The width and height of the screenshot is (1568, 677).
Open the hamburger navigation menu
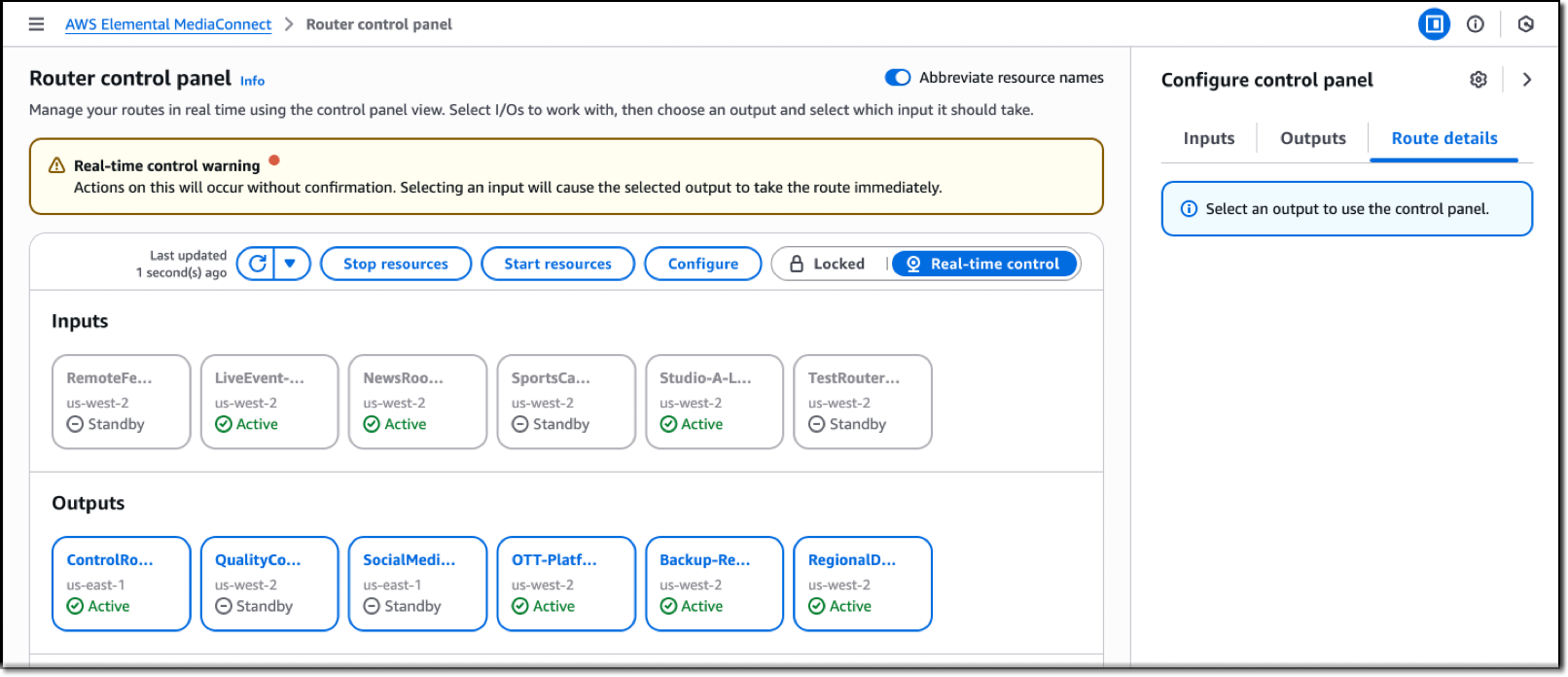36,24
